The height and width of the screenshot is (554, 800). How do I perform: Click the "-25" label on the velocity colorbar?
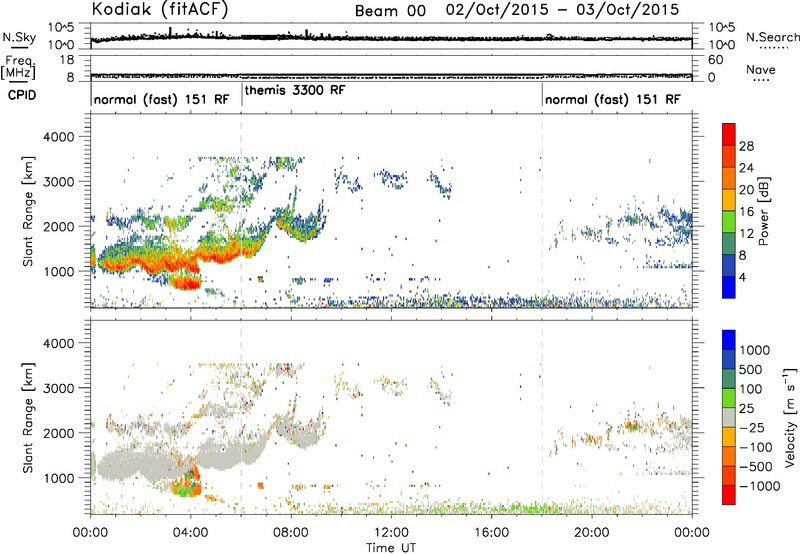[x=752, y=428]
